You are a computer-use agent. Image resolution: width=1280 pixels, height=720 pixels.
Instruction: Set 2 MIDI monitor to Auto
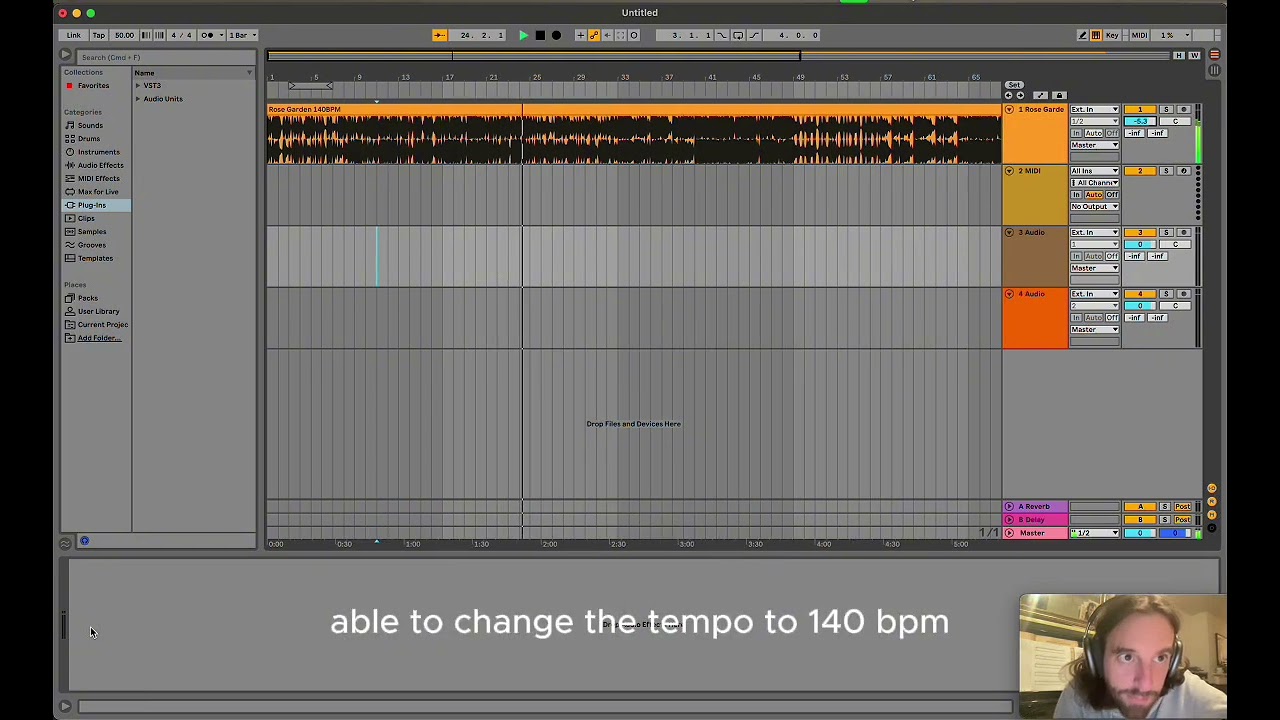pyautogui.click(x=1094, y=194)
